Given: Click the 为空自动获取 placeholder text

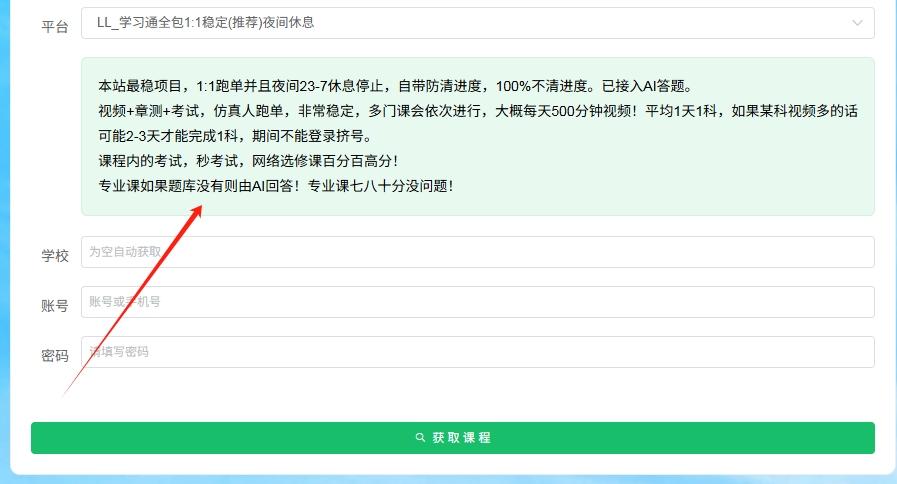Looking at the screenshot, I should 125,252.
